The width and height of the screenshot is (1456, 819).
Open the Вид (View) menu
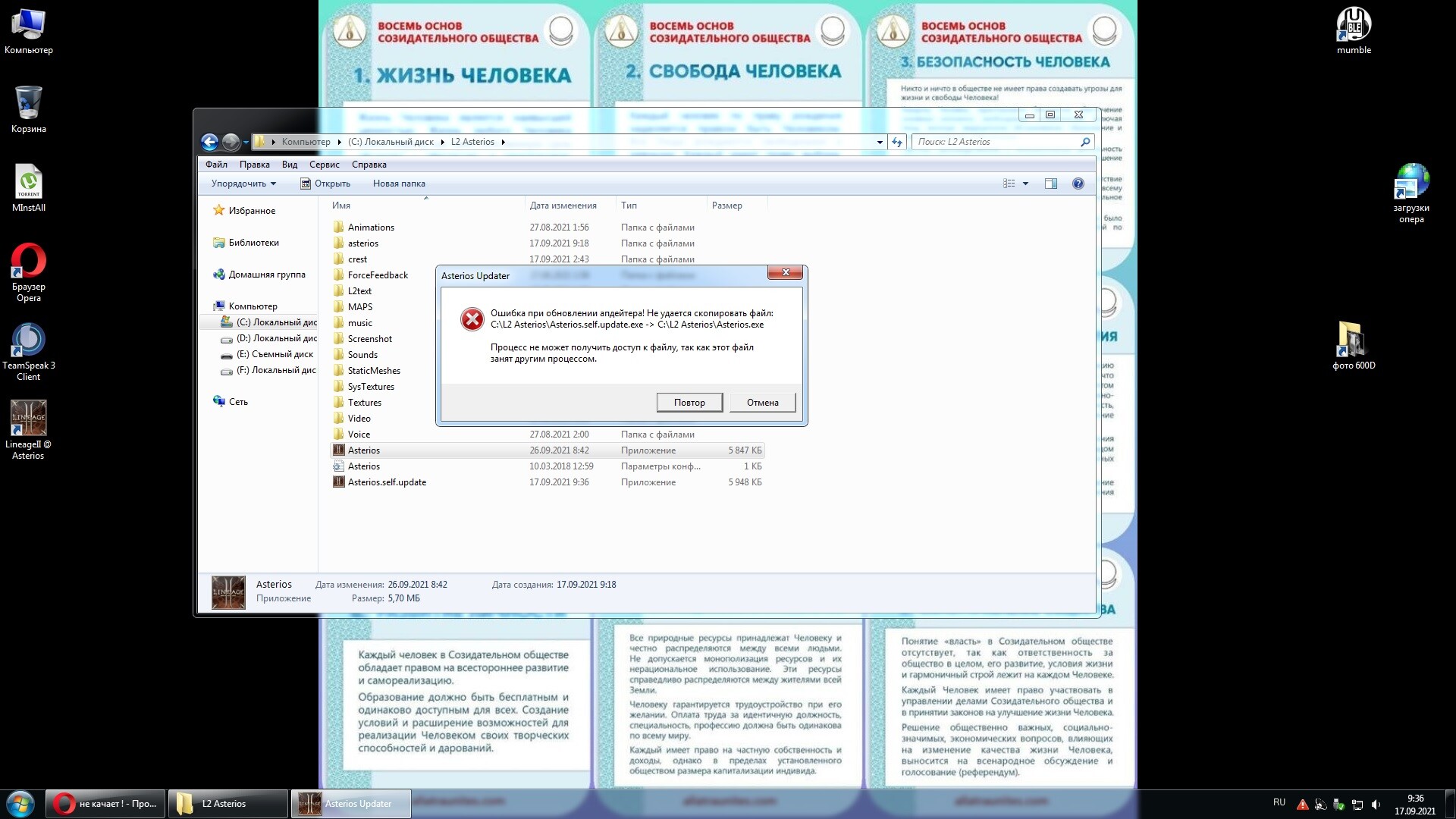tap(289, 164)
